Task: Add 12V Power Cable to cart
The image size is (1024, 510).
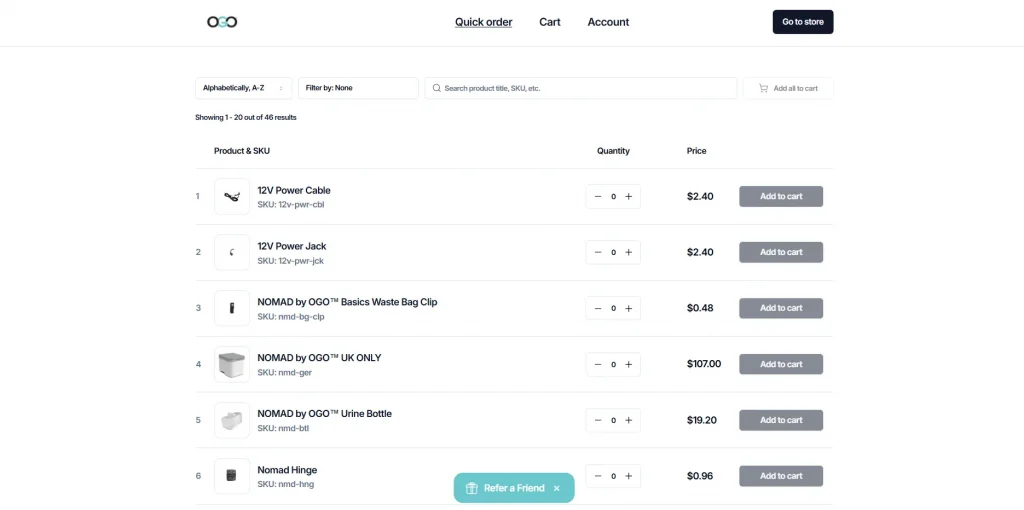Action: pos(781,197)
